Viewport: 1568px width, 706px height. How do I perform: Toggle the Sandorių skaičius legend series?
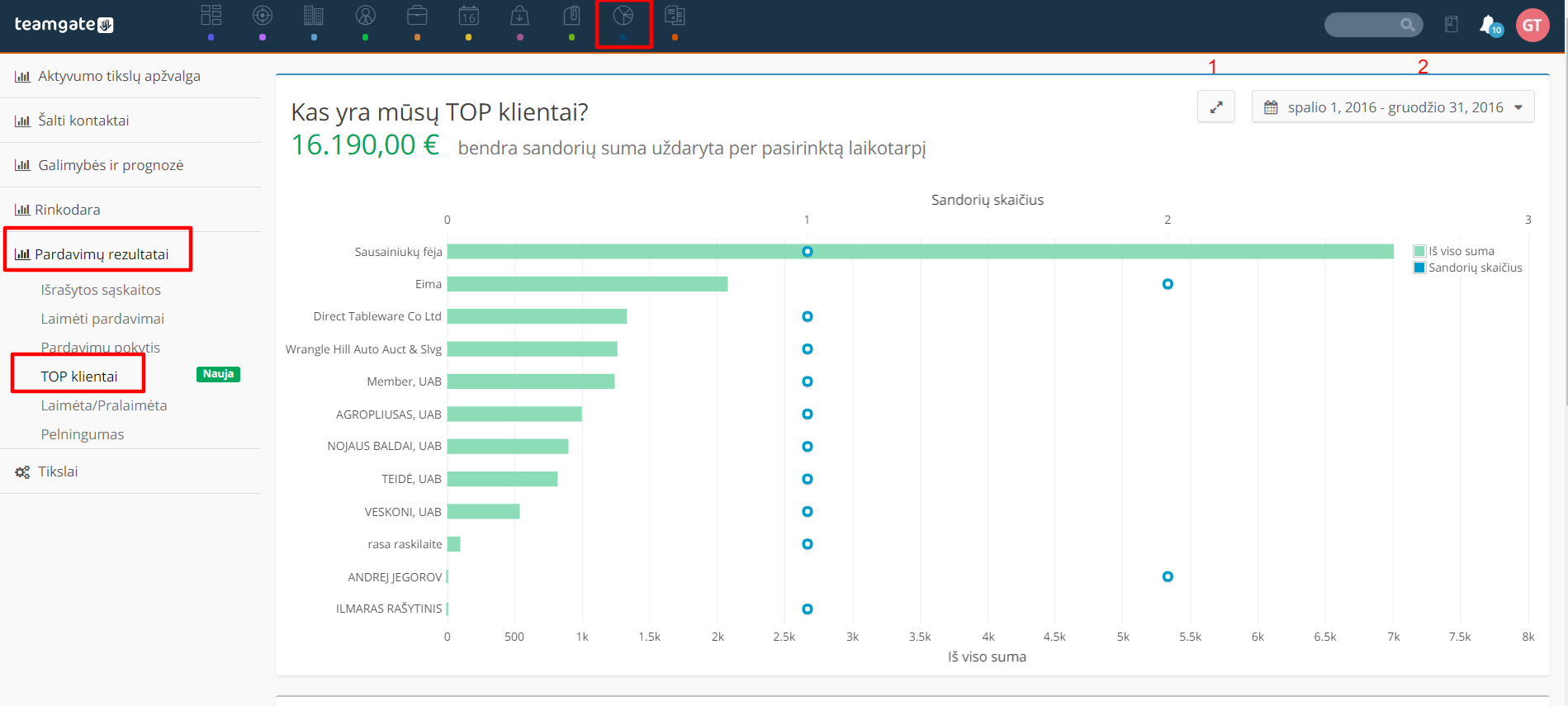pos(1468,268)
